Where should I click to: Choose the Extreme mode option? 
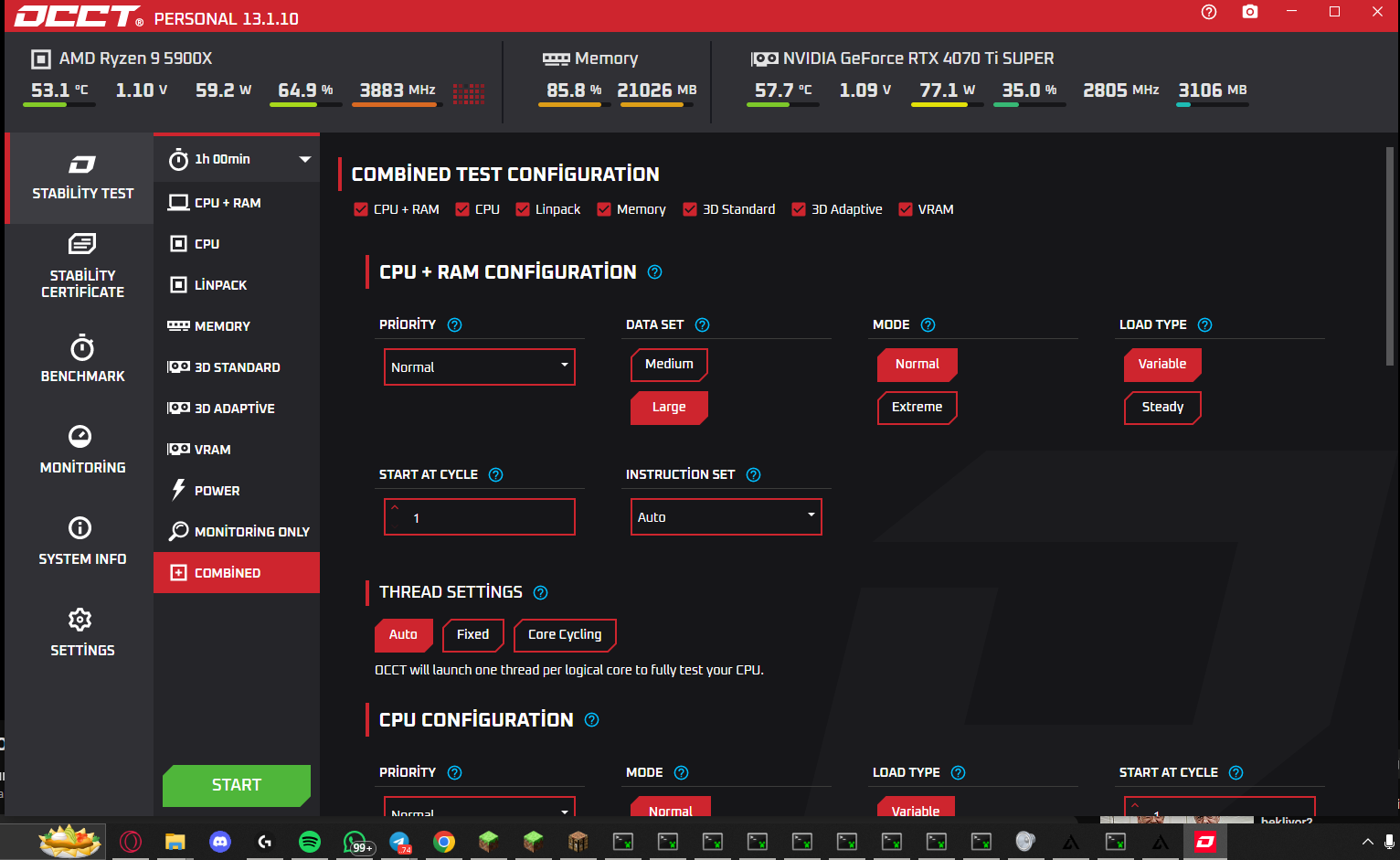point(917,408)
